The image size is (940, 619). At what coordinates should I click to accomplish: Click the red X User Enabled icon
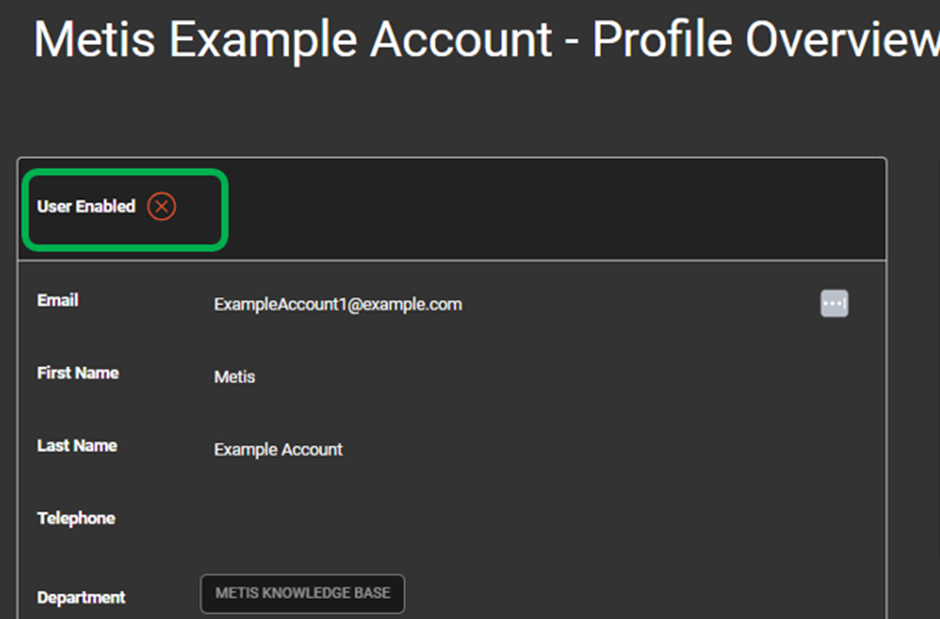pos(161,207)
